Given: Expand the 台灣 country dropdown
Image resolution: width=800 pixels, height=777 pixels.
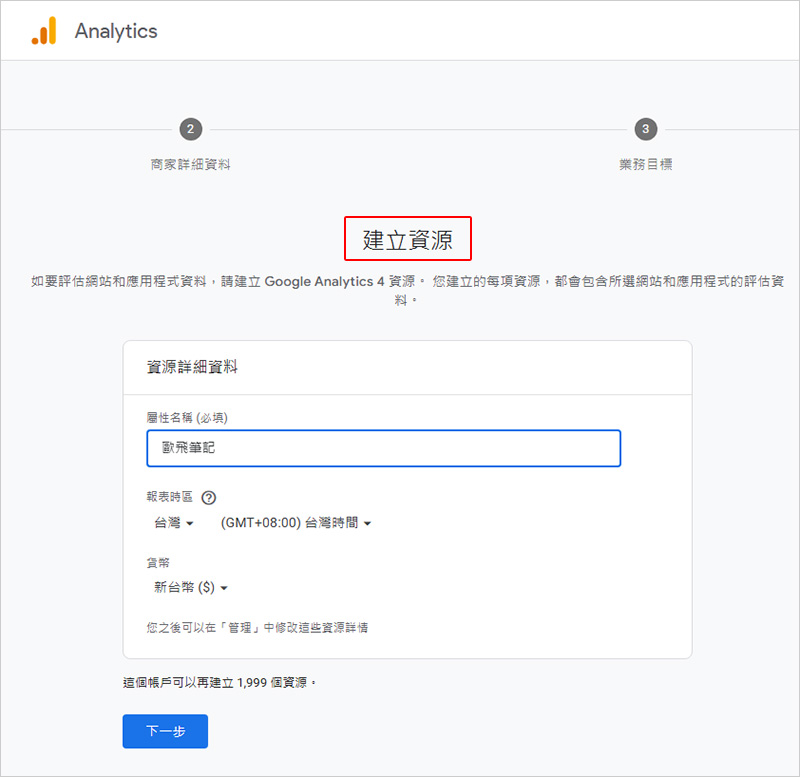Looking at the screenshot, I should (x=173, y=523).
